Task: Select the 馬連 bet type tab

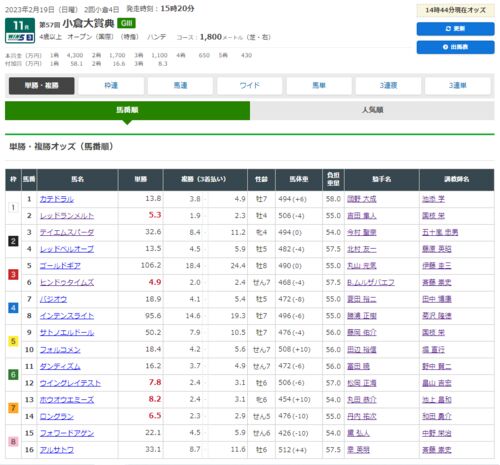Action: [180, 86]
